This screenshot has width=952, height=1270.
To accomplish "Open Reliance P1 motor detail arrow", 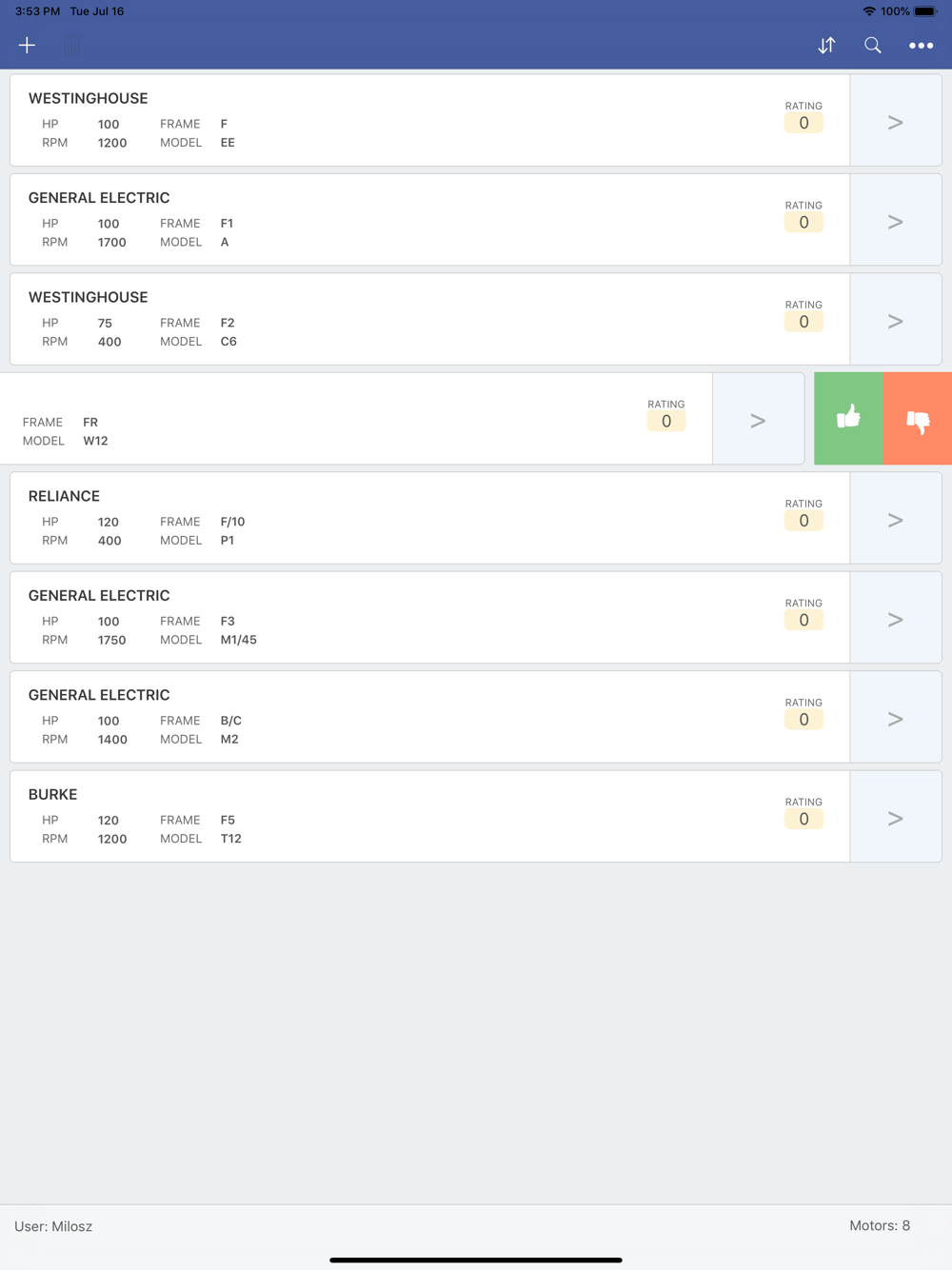I will pos(895,519).
